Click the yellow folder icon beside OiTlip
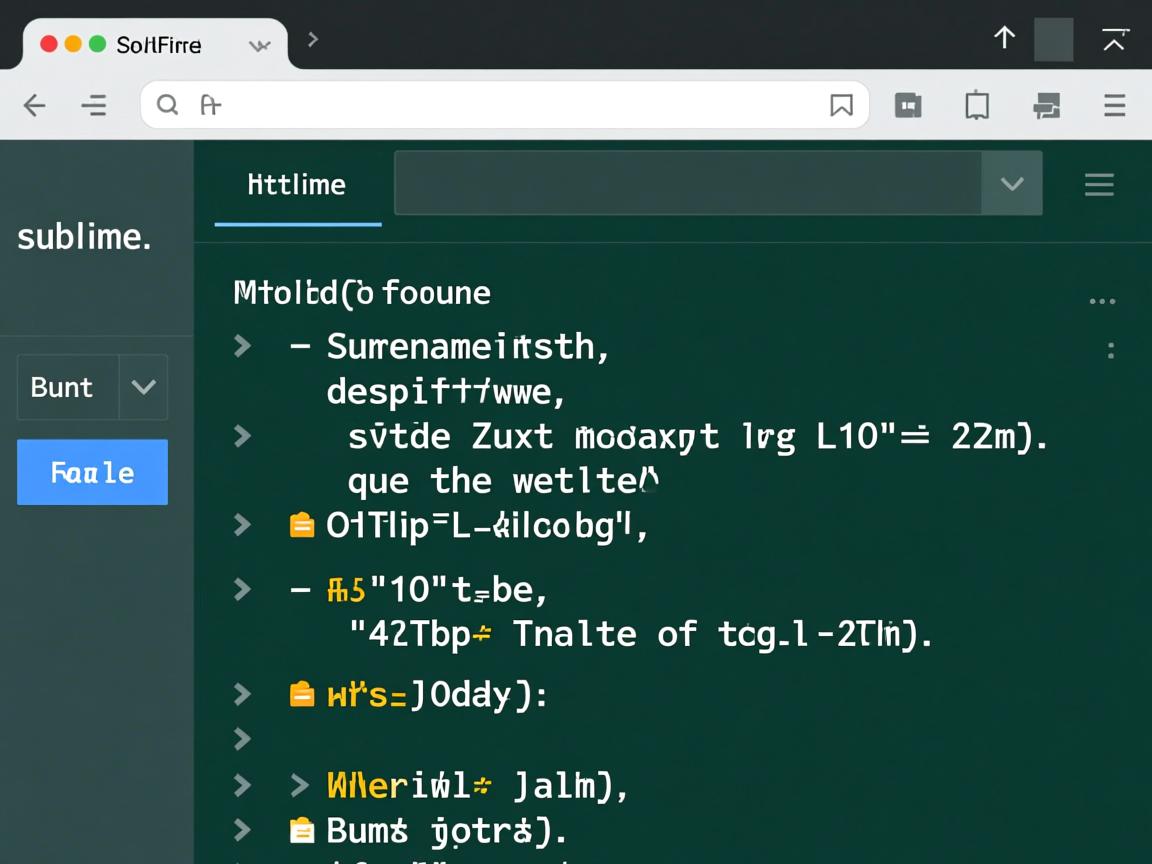The image size is (1152, 864). point(301,525)
